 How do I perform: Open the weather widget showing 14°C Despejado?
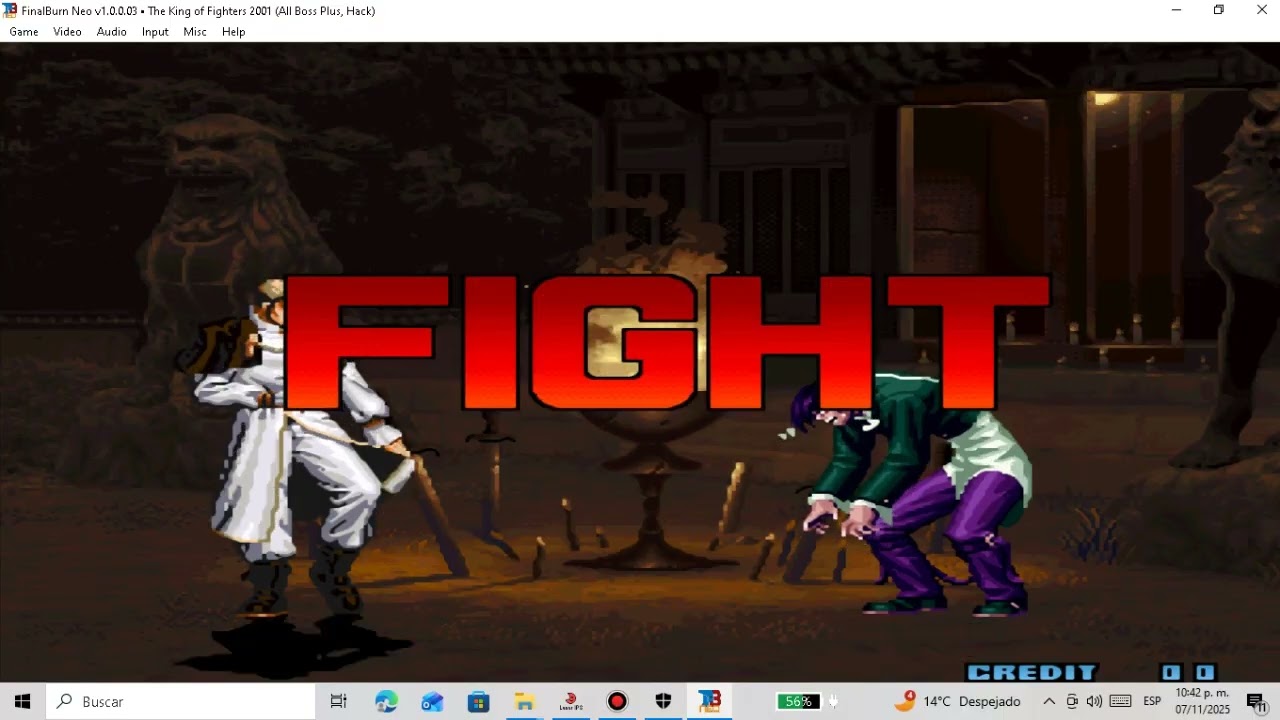(957, 702)
